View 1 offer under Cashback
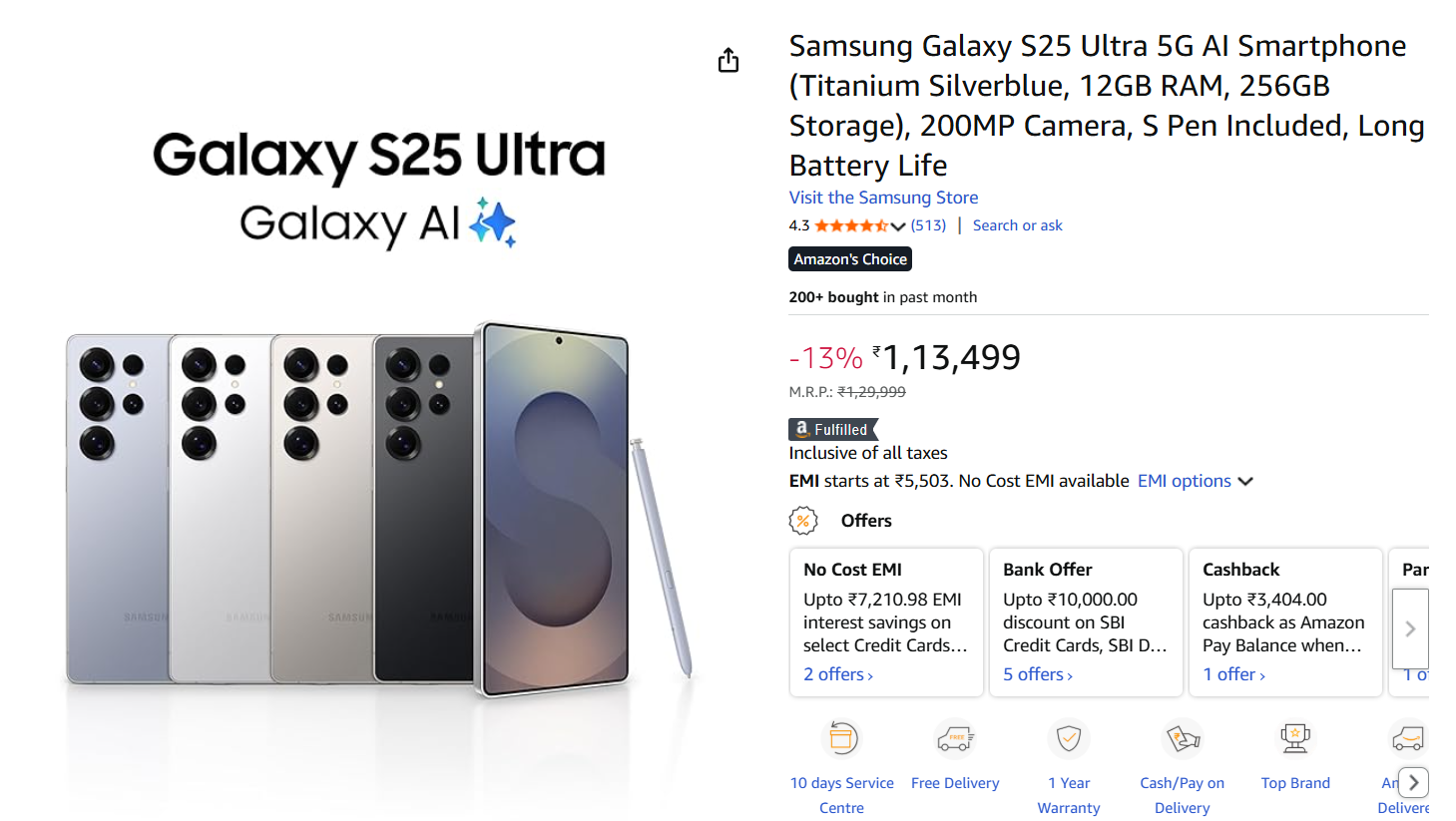Screen dimensions: 1456x821 (x=1233, y=674)
